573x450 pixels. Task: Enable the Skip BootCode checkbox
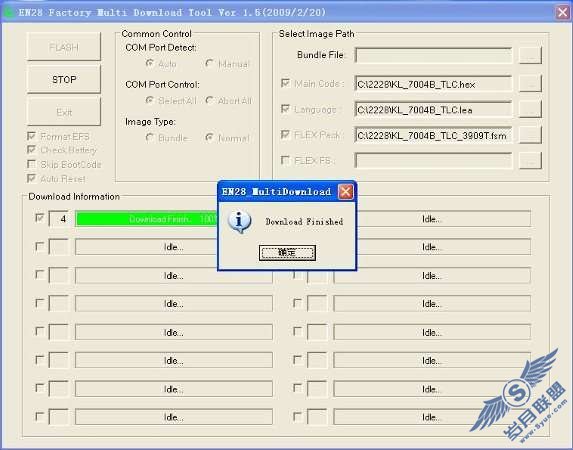pyautogui.click(x=32, y=164)
